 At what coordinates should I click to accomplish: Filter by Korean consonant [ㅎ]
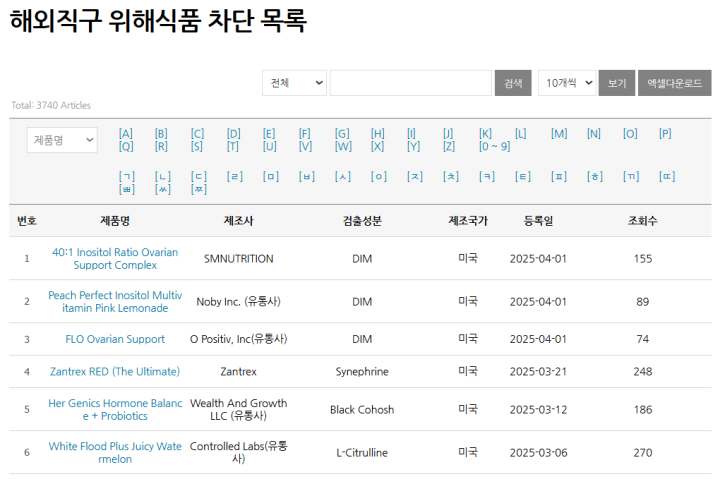[x=595, y=176]
